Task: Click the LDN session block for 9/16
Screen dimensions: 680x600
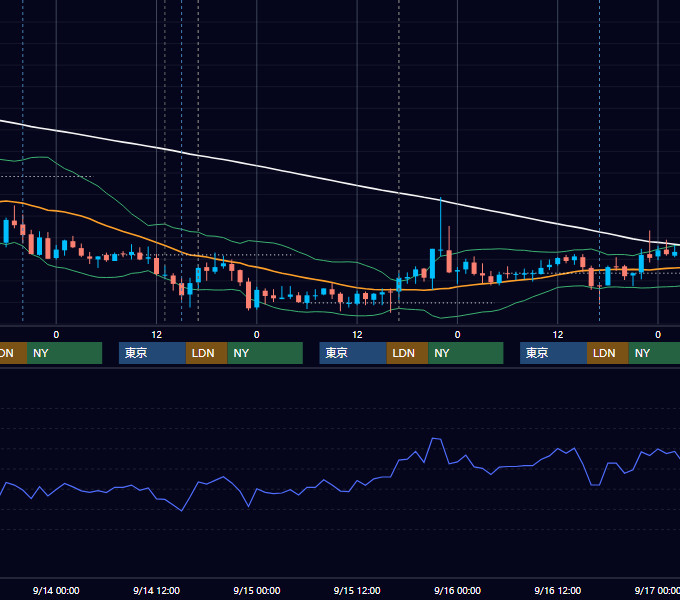Action: [x=608, y=353]
